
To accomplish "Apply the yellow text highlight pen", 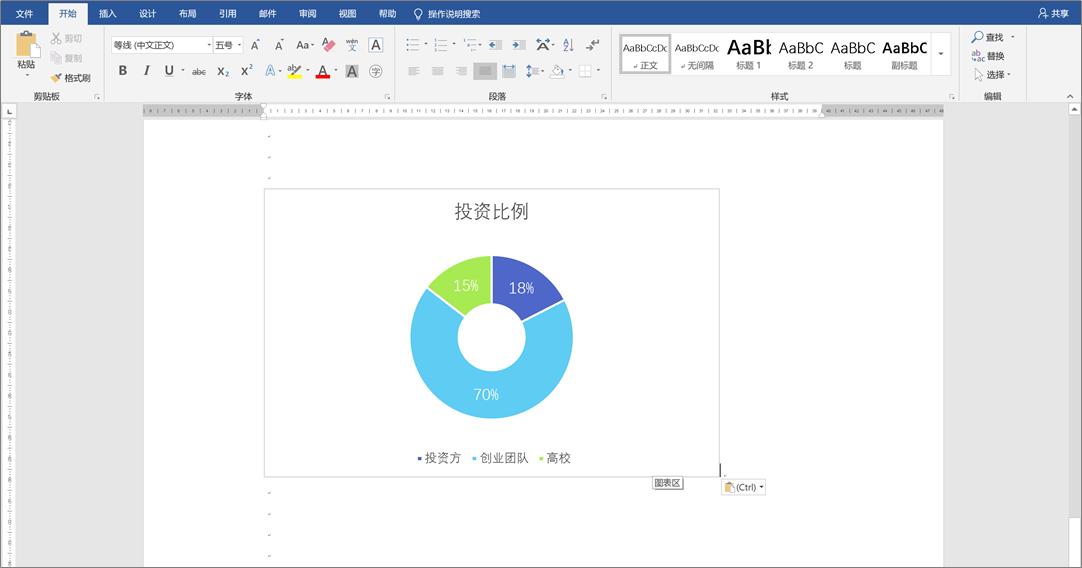I will (x=294, y=71).
